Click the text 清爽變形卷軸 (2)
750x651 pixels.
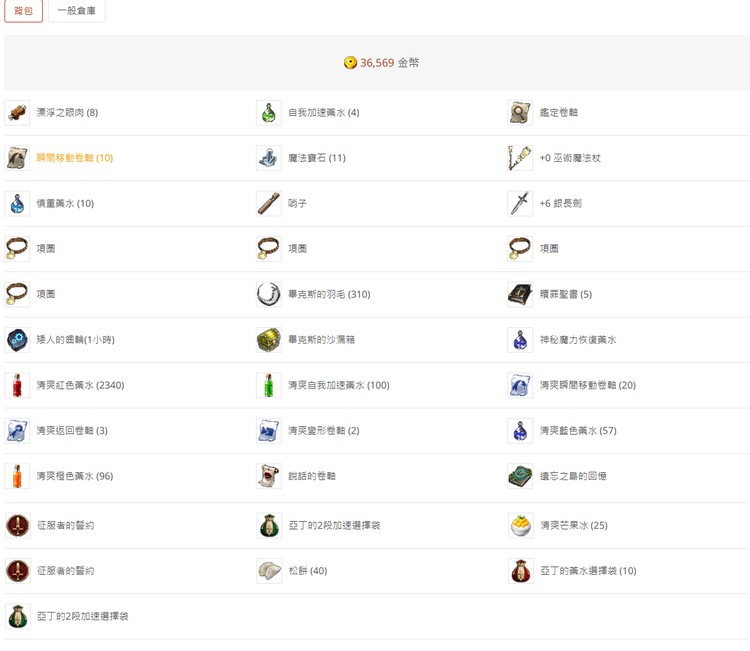(324, 431)
